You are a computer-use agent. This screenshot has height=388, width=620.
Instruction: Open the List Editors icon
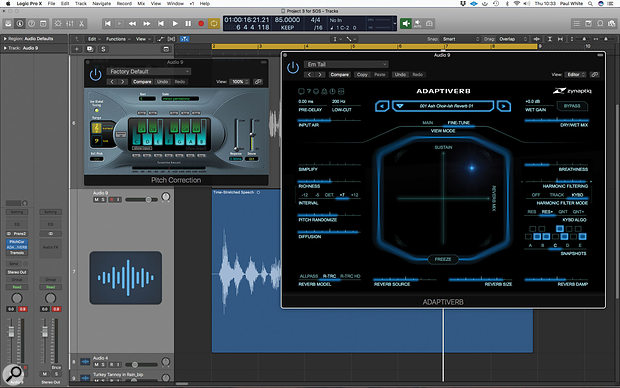tap(577, 24)
